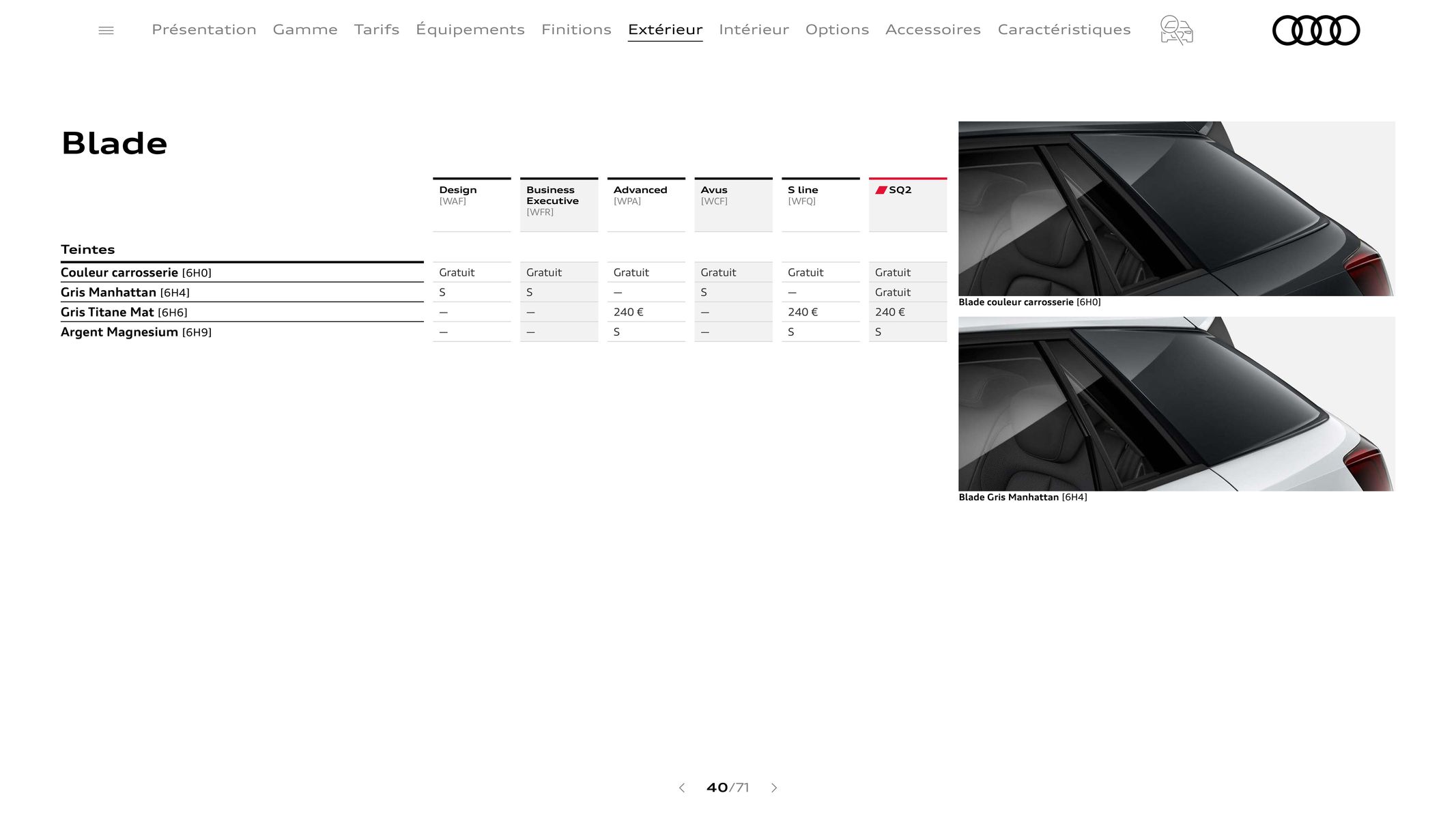The height and width of the screenshot is (819, 1456).
Task: Click S in SQ2 Argent Magnesium row
Action: coord(879,332)
